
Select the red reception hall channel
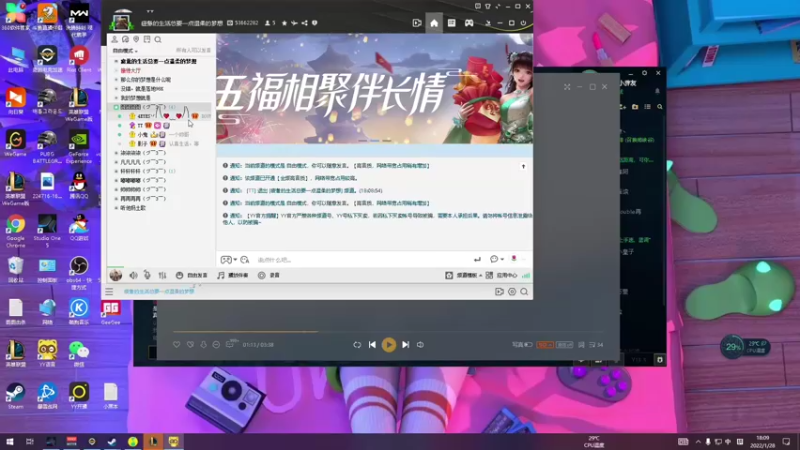click(x=131, y=70)
